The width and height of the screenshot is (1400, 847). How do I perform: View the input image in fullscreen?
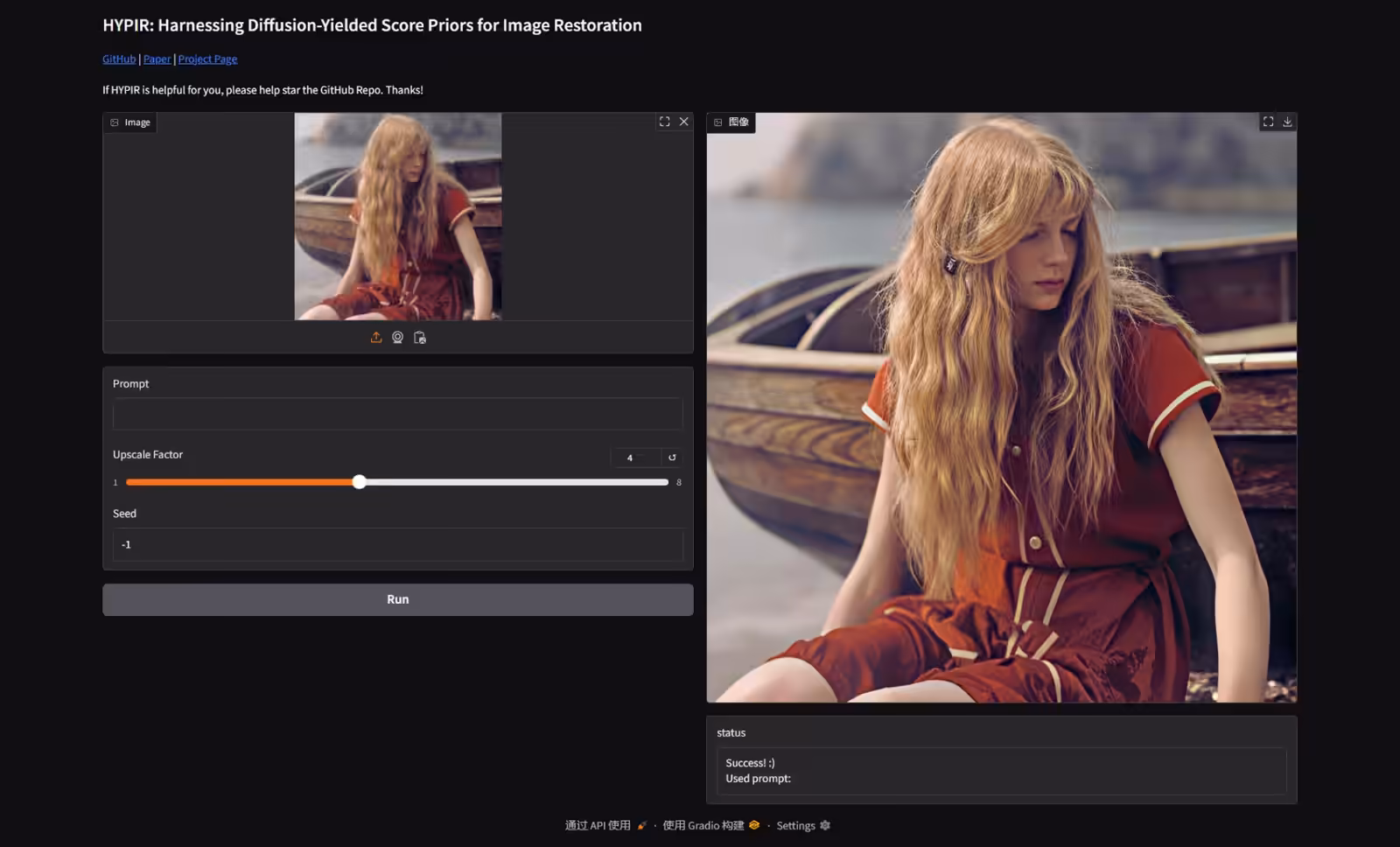coord(664,122)
